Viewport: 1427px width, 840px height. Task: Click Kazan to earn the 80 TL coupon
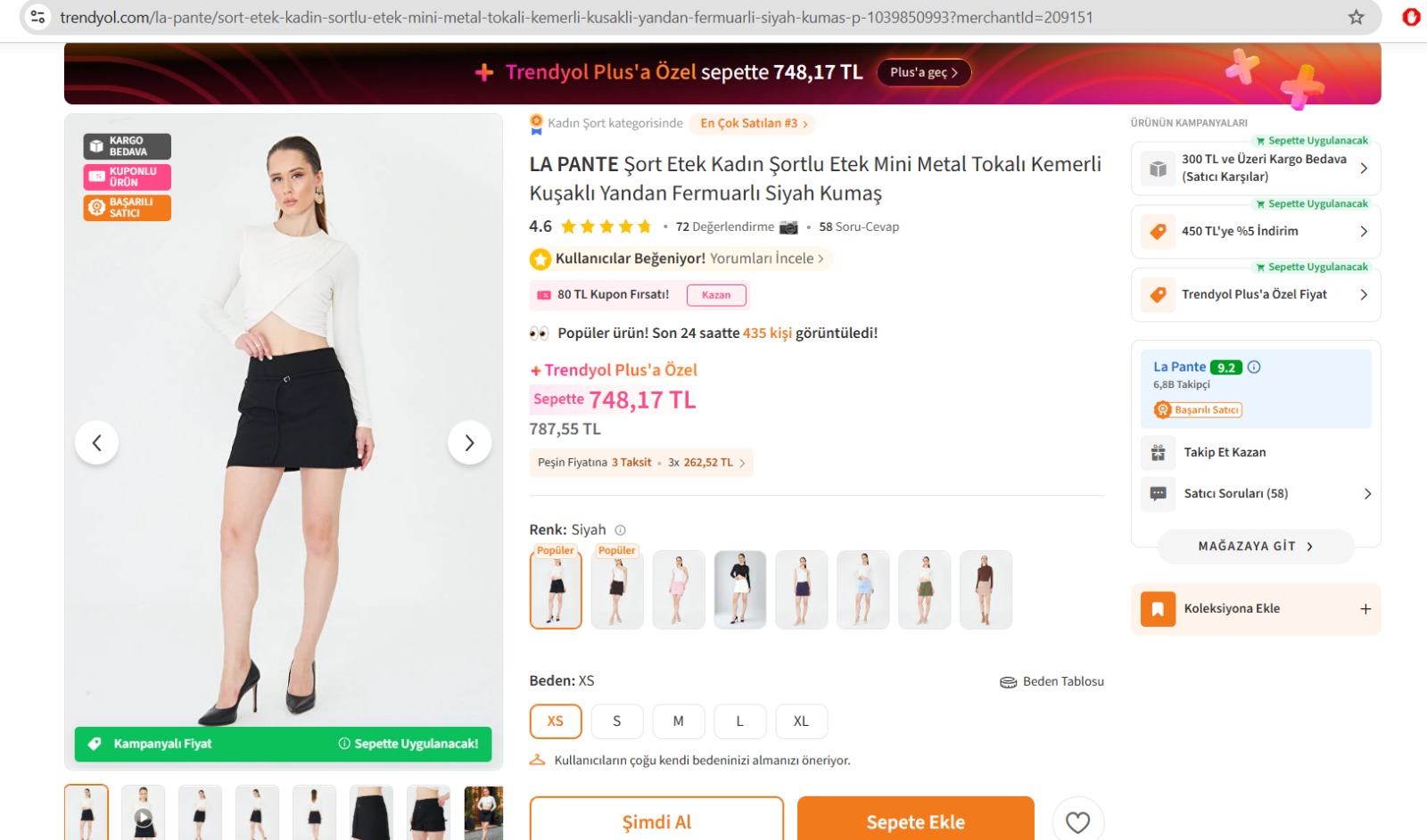tap(716, 295)
